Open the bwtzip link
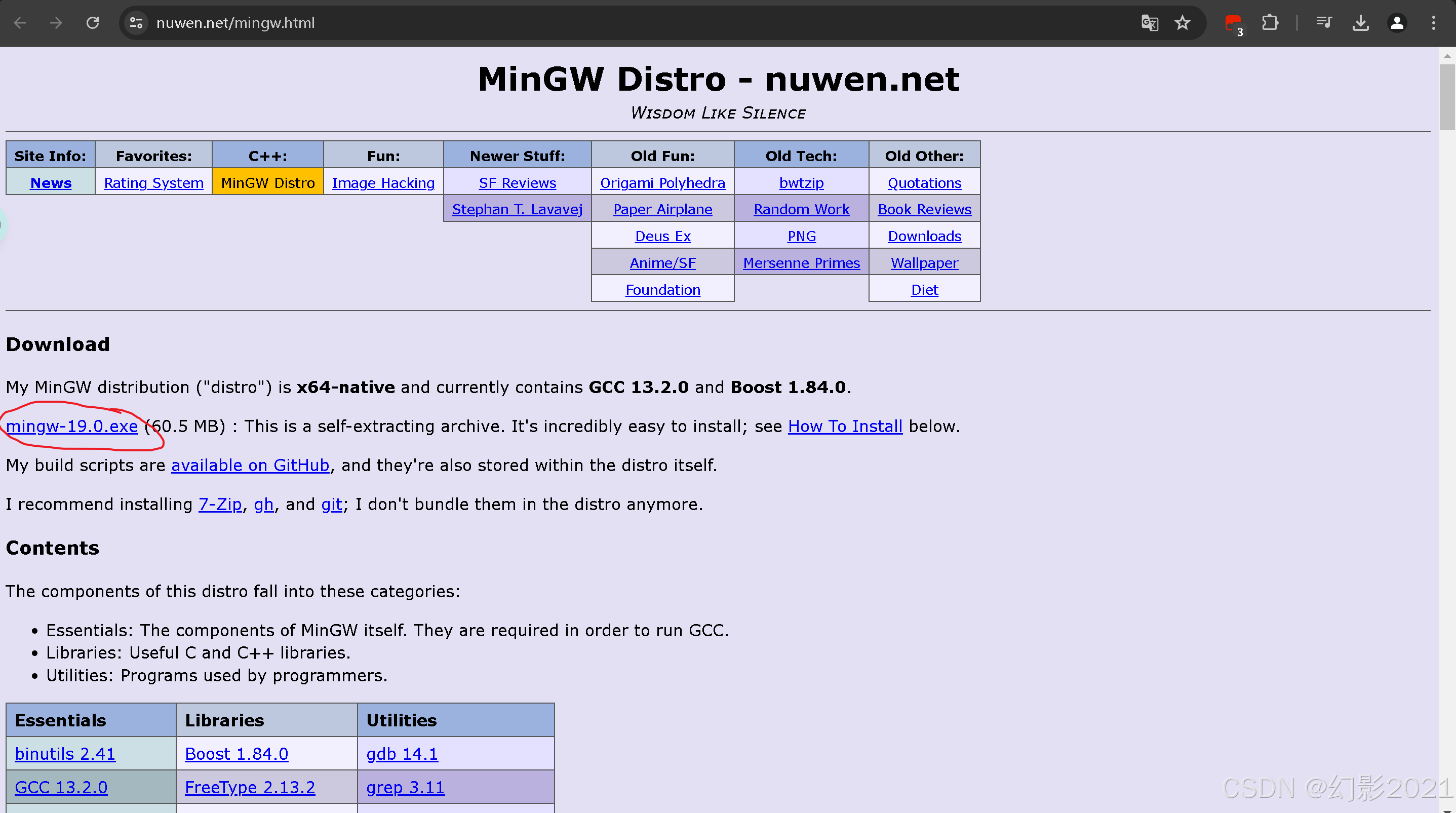This screenshot has height=813, width=1456. (x=802, y=183)
